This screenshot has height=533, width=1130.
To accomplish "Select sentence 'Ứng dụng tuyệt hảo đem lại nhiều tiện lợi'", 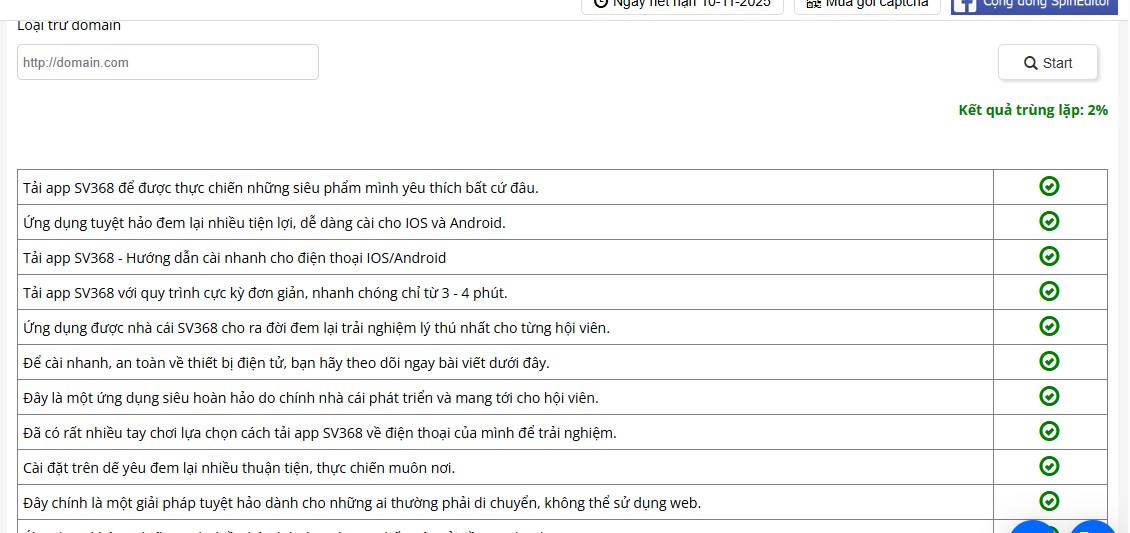I will point(159,223).
